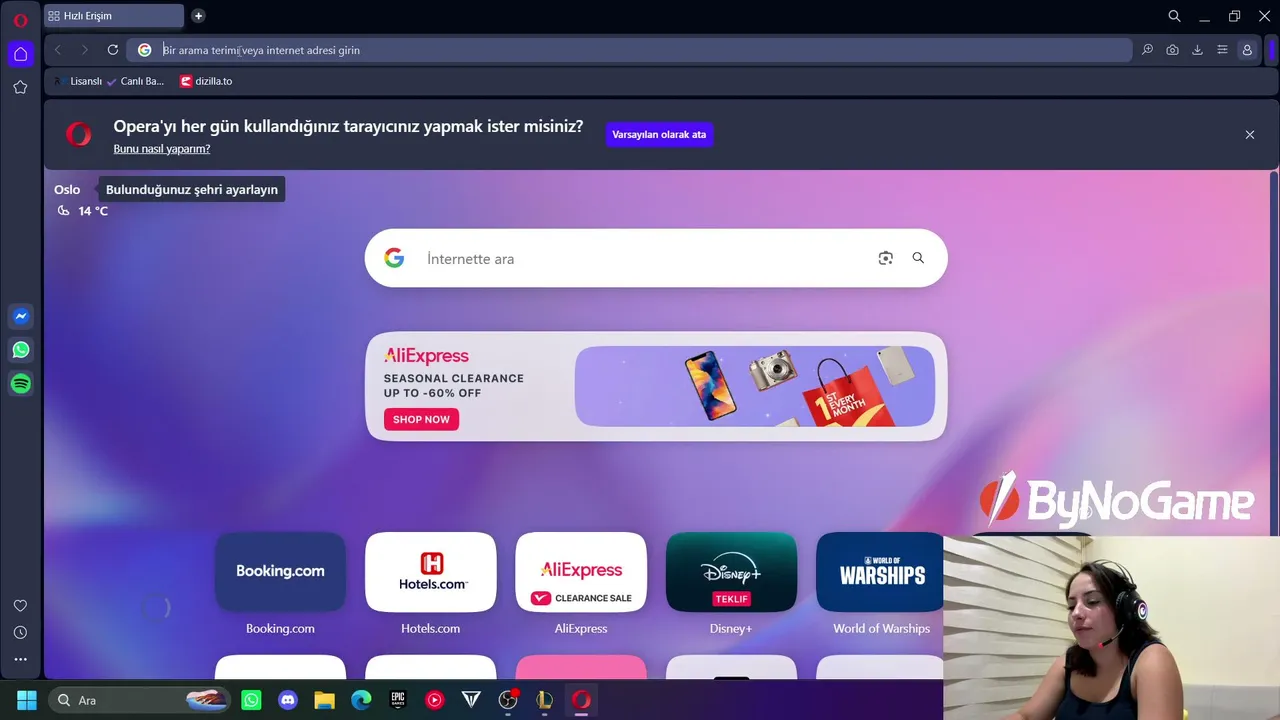Open Messenger in the sidebar
The width and height of the screenshot is (1280, 720).
(20, 316)
